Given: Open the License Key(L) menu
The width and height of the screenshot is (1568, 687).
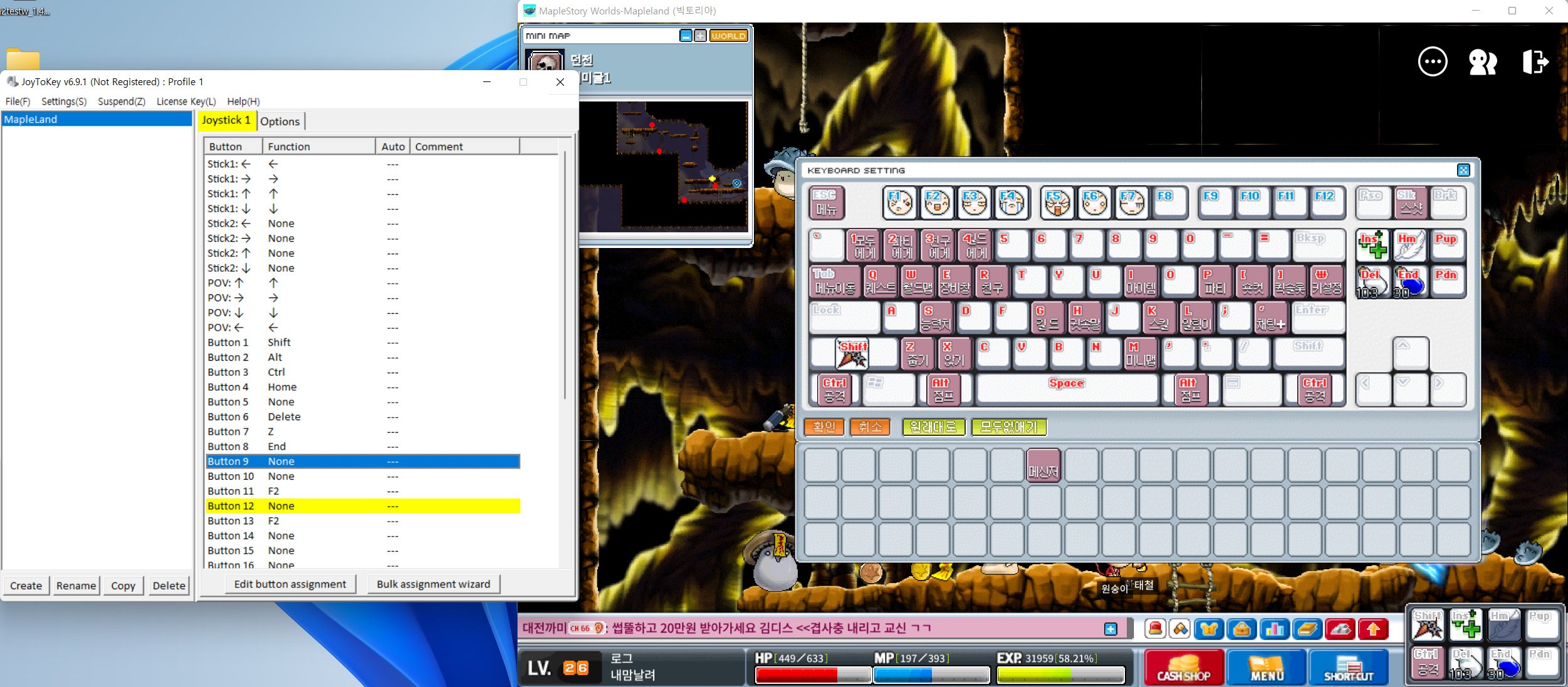Looking at the screenshot, I should pyautogui.click(x=186, y=101).
